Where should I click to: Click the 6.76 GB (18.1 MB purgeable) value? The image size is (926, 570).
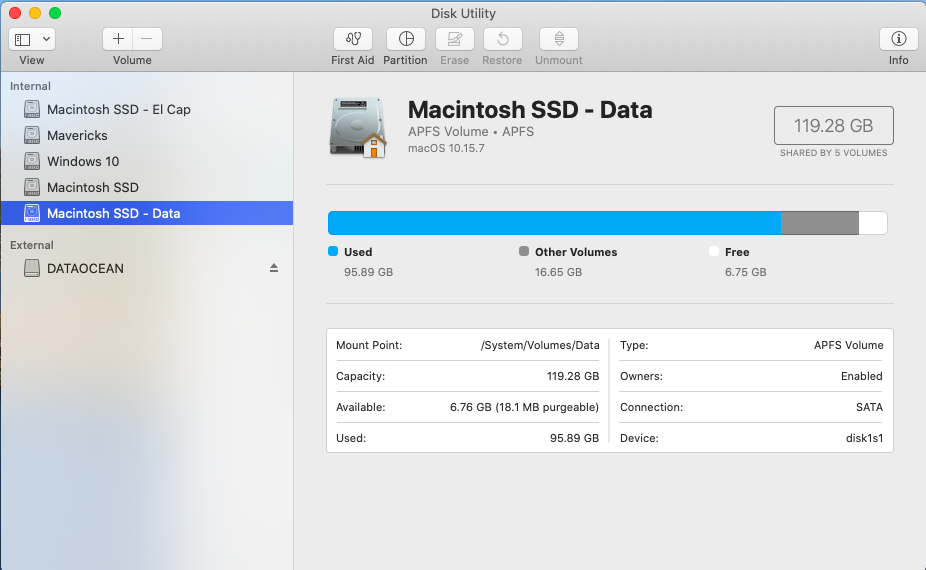coord(524,407)
